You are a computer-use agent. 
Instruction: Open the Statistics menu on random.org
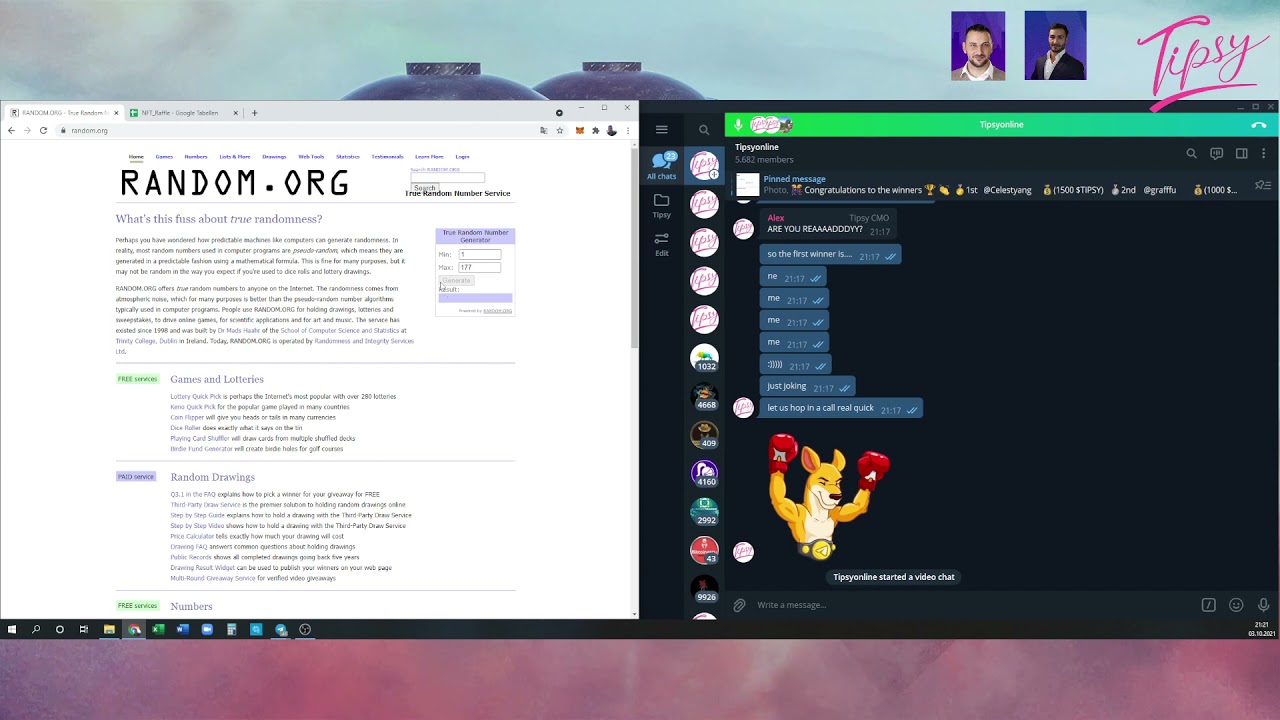click(x=348, y=157)
